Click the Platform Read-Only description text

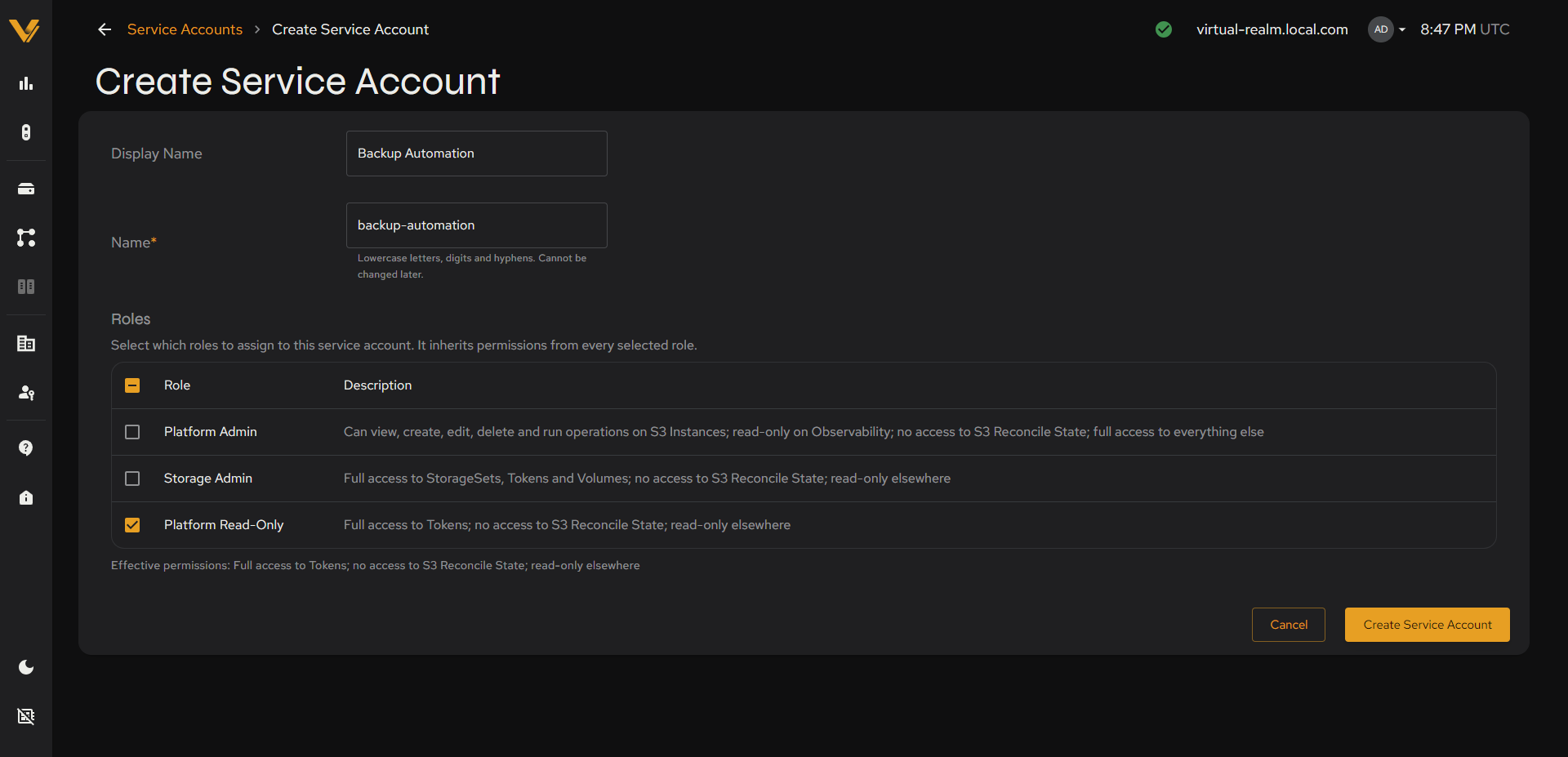click(x=567, y=525)
